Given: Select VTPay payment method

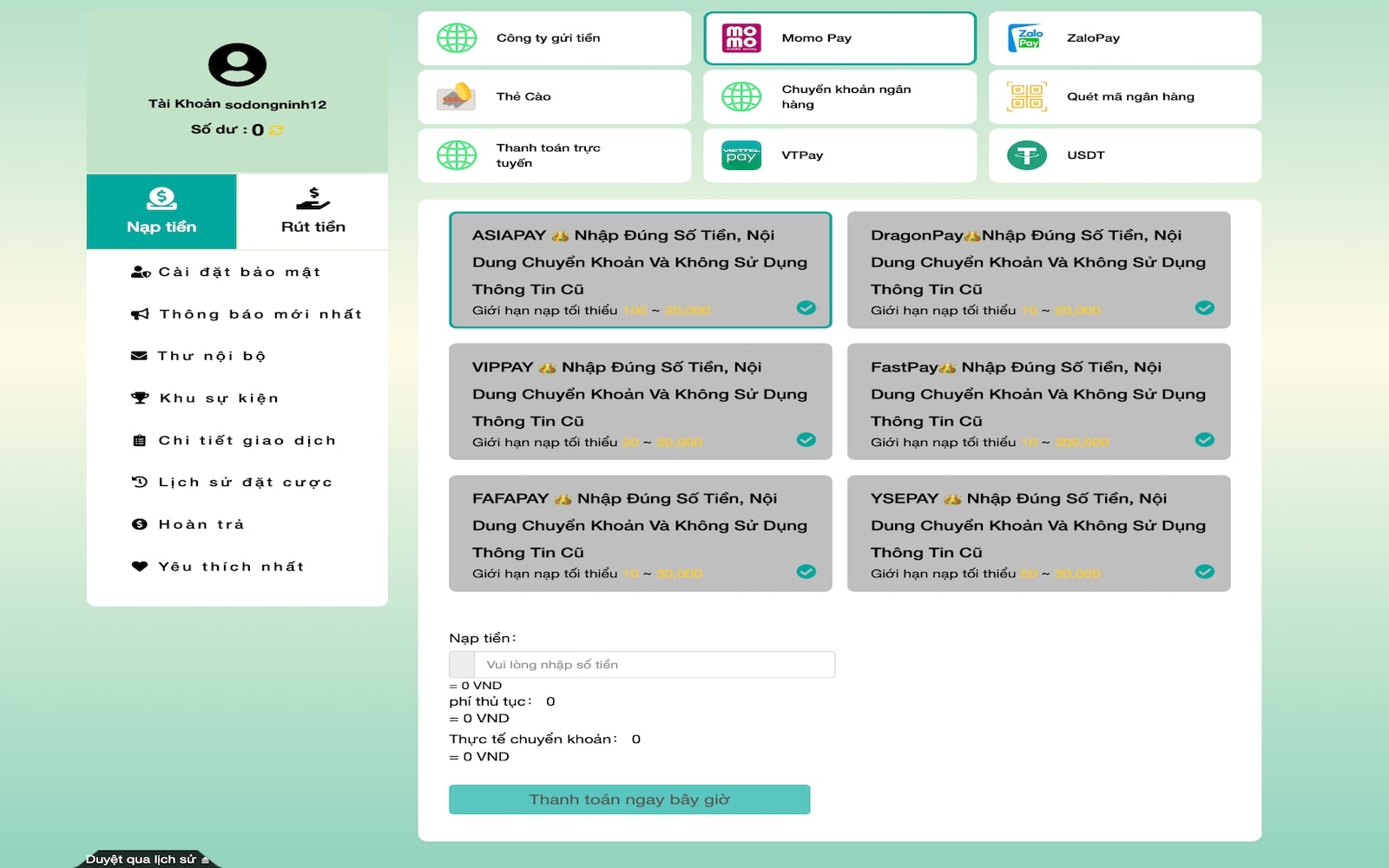Looking at the screenshot, I should [839, 155].
